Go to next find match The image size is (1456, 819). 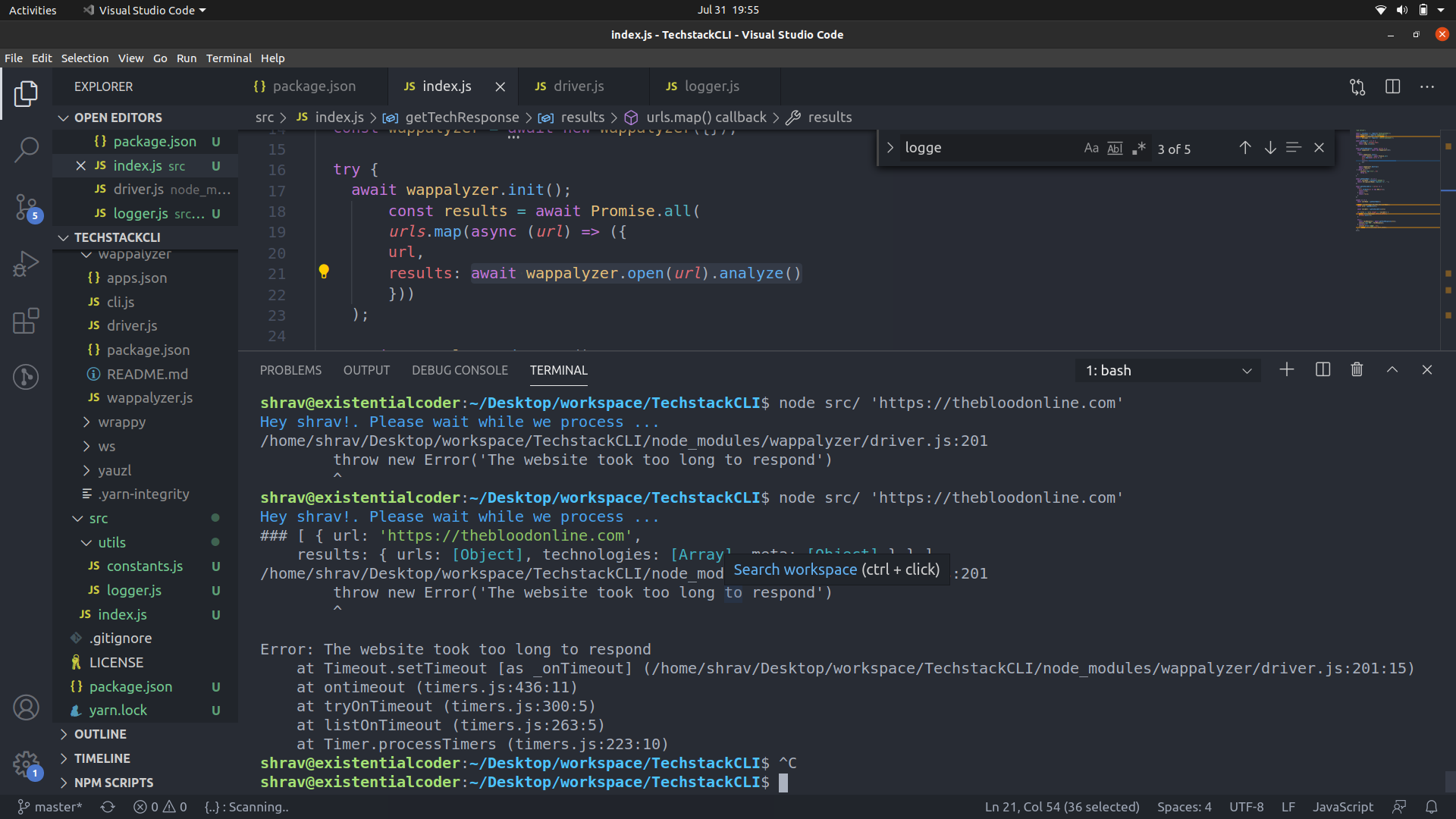click(1270, 148)
